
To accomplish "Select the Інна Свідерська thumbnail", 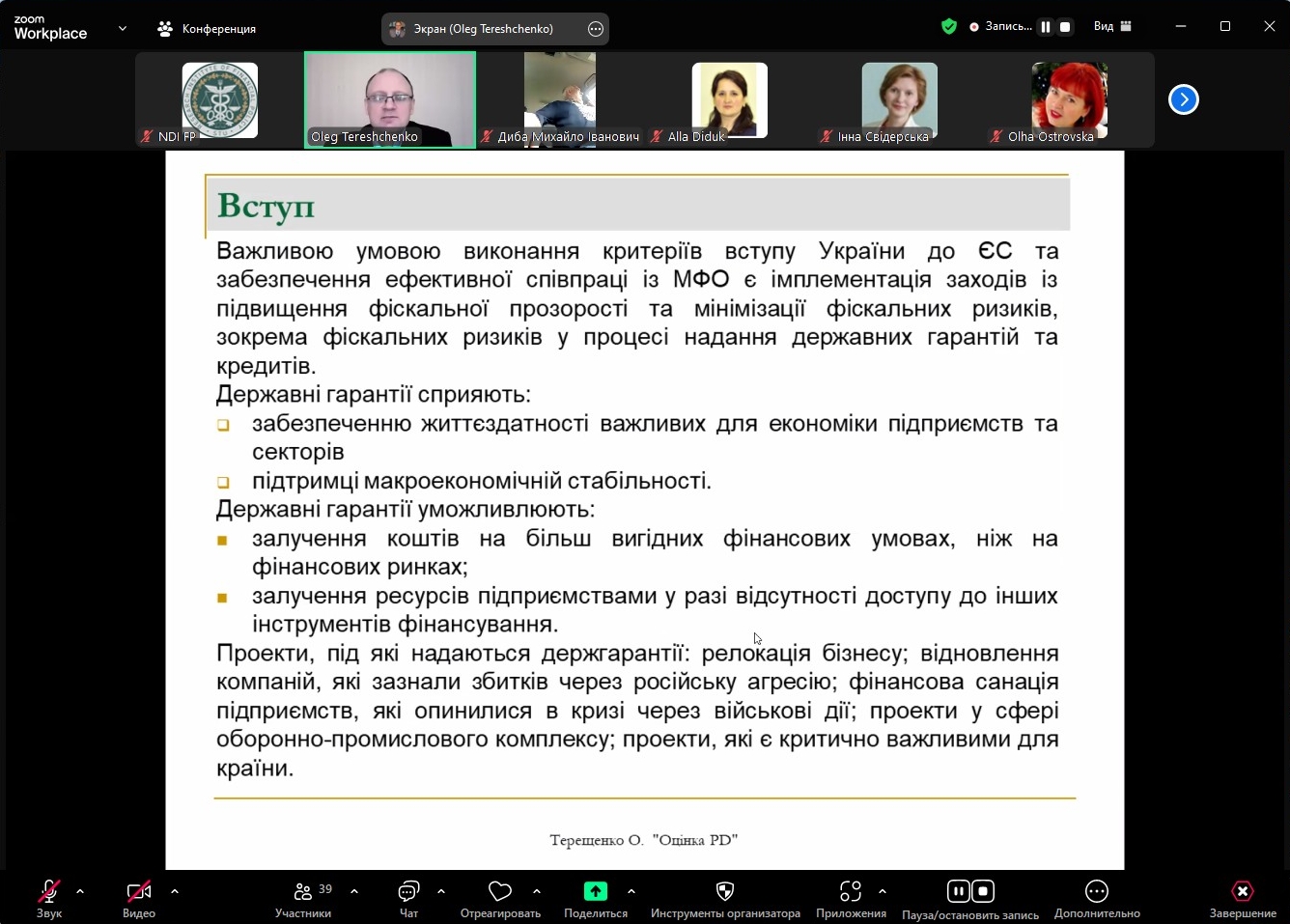I will click(900, 99).
